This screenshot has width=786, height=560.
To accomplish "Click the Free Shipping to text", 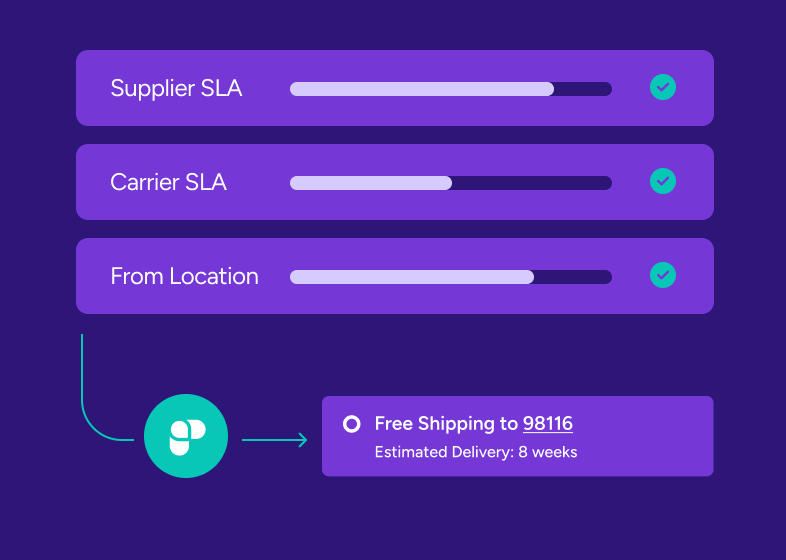I will tap(446, 424).
